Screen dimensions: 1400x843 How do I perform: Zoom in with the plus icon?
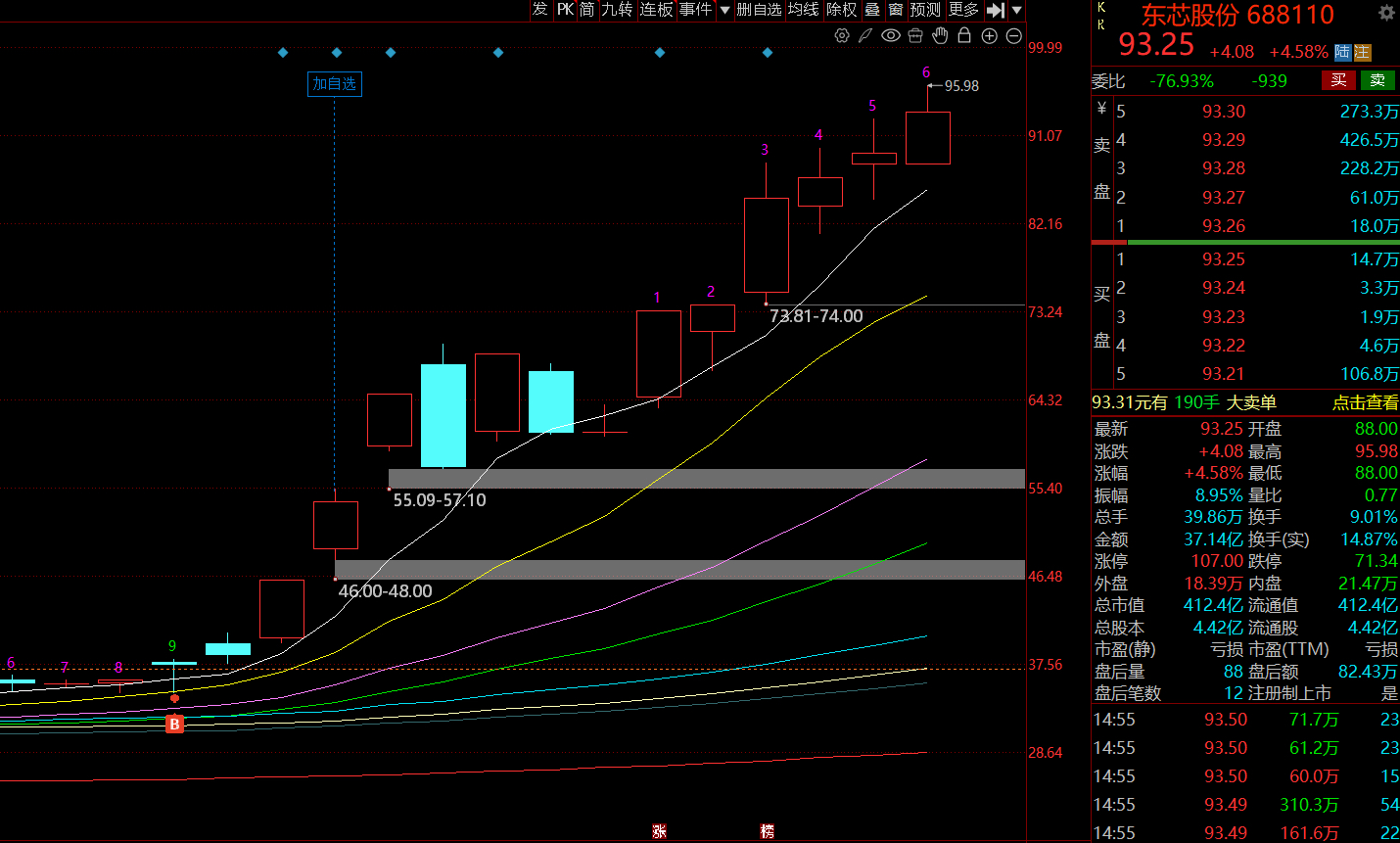989,36
